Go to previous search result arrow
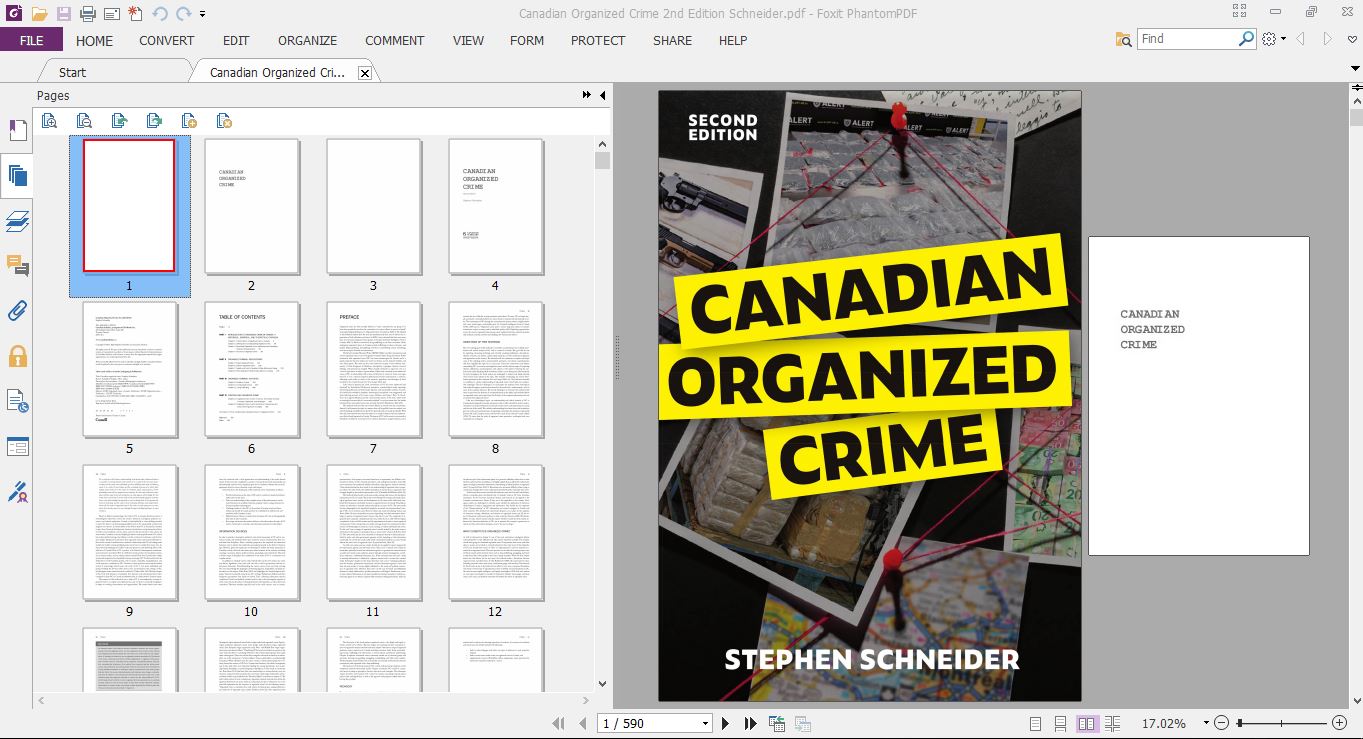 pyautogui.click(x=1301, y=39)
